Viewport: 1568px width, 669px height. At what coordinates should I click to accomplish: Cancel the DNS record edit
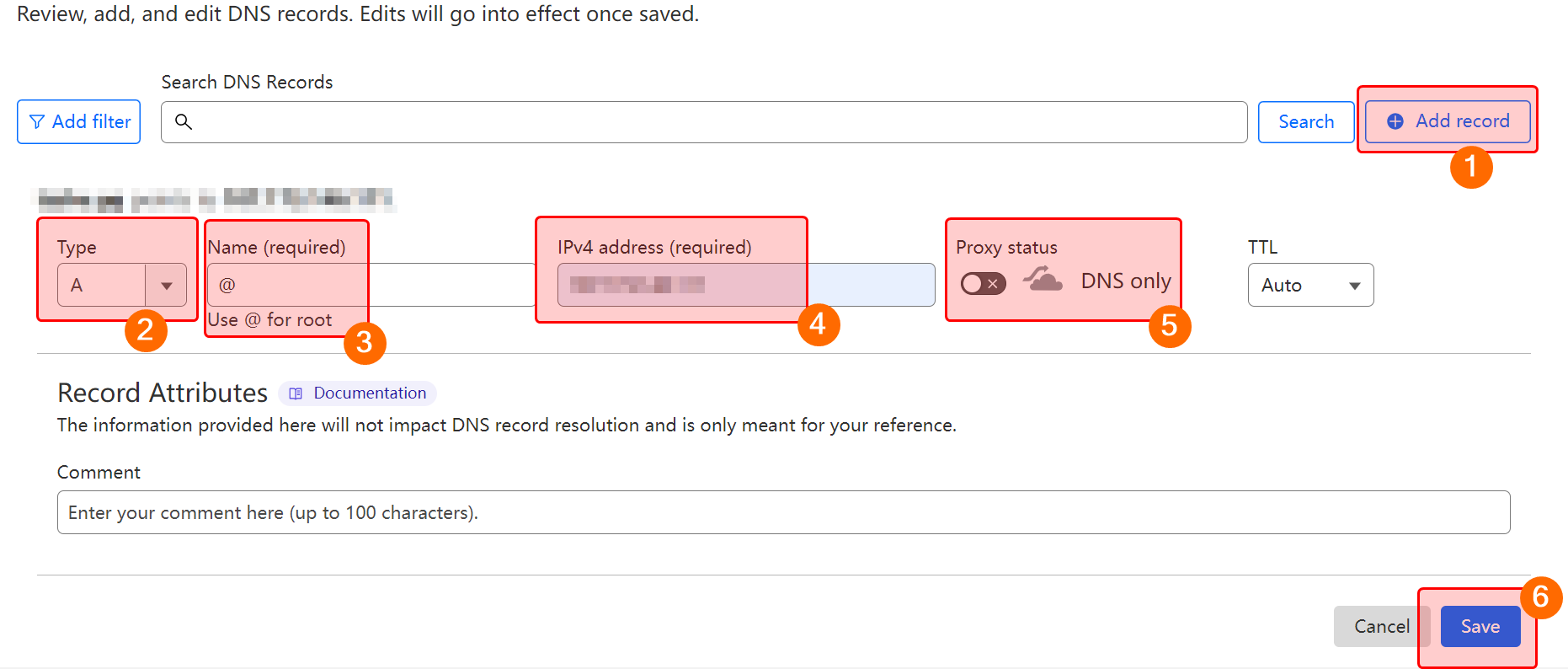[x=1381, y=627]
